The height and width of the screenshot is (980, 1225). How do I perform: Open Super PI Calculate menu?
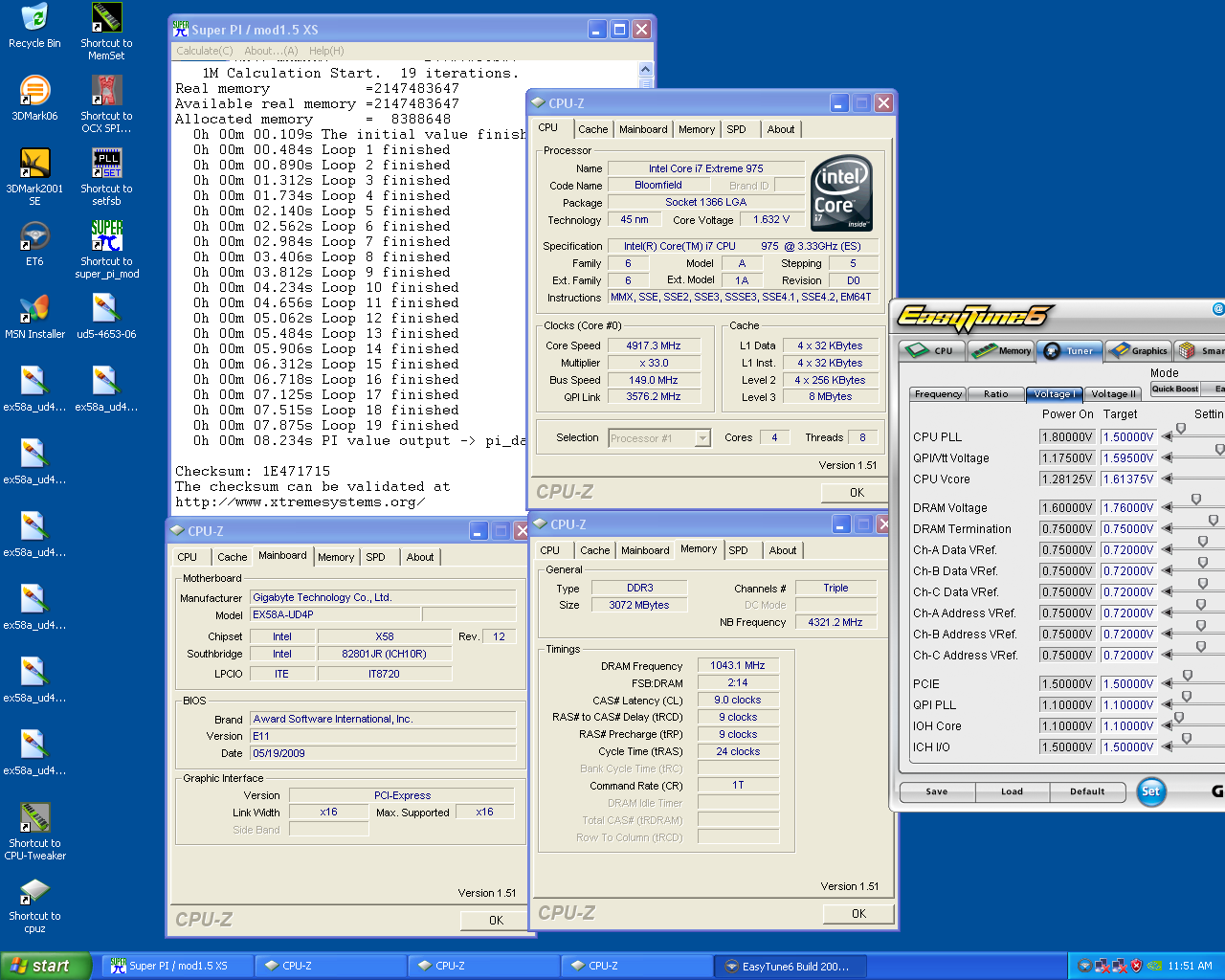coord(204,51)
